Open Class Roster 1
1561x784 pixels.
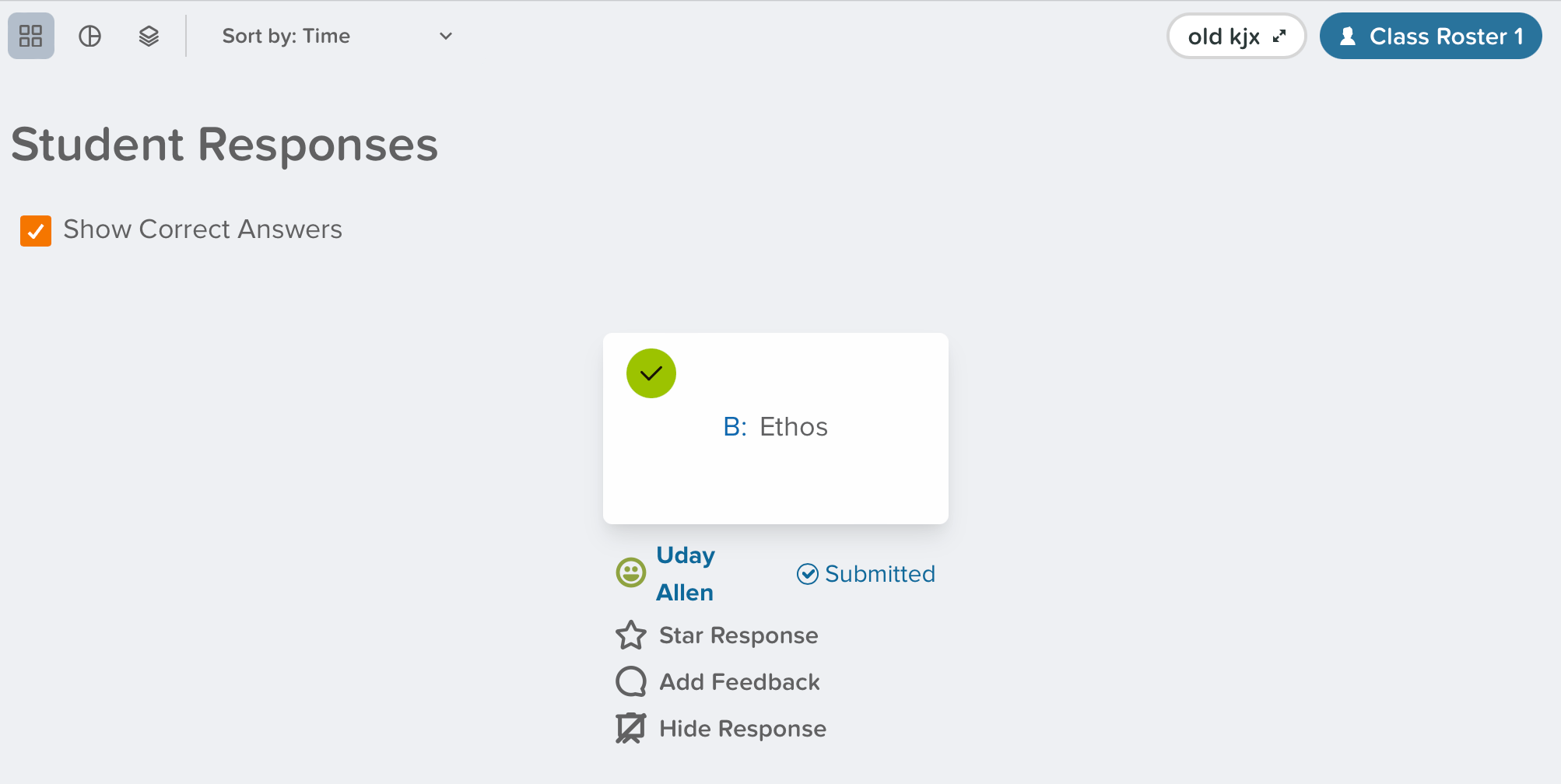[x=1430, y=36]
